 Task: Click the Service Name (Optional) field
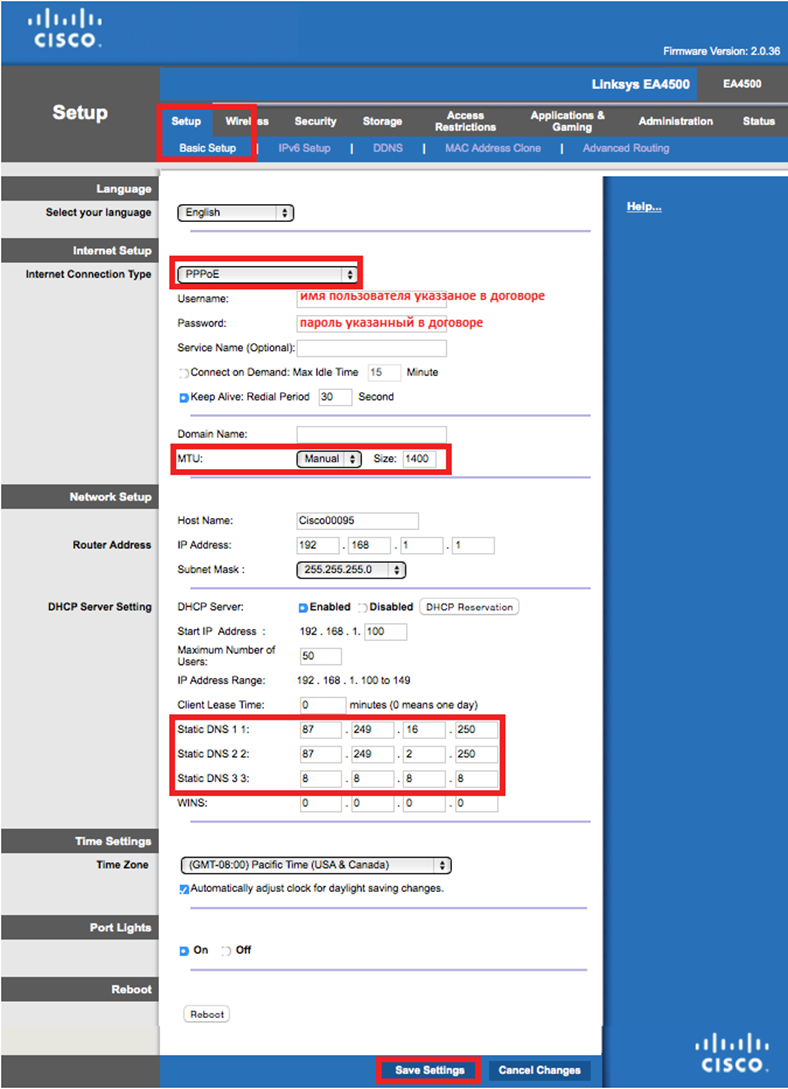371,348
